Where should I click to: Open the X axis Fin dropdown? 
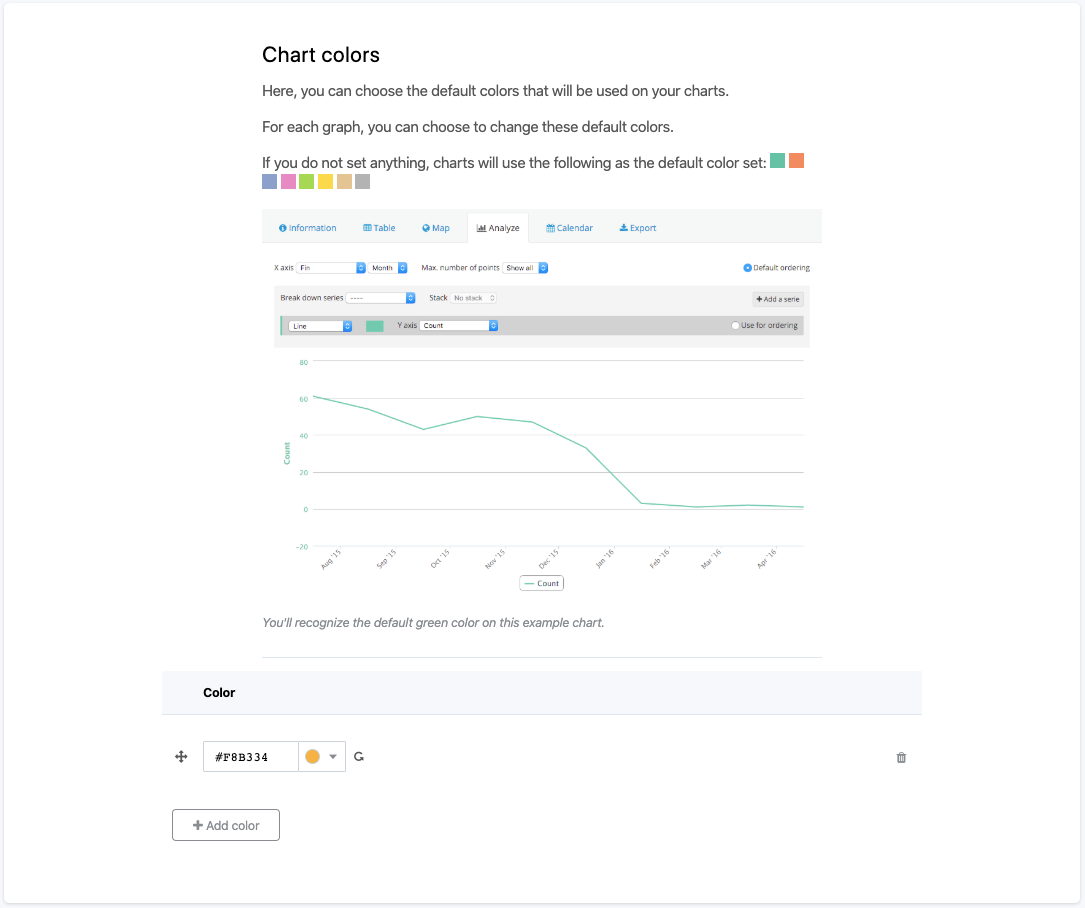pyautogui.click(x=331, y=268)
